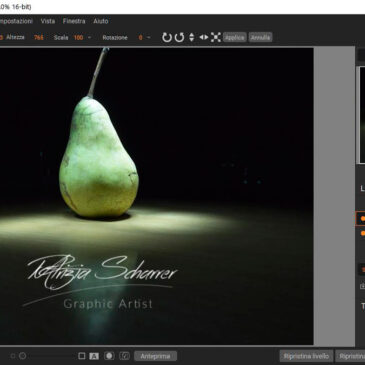
Task: Click the navigator preview thumbnail
Action: point(361,115)
